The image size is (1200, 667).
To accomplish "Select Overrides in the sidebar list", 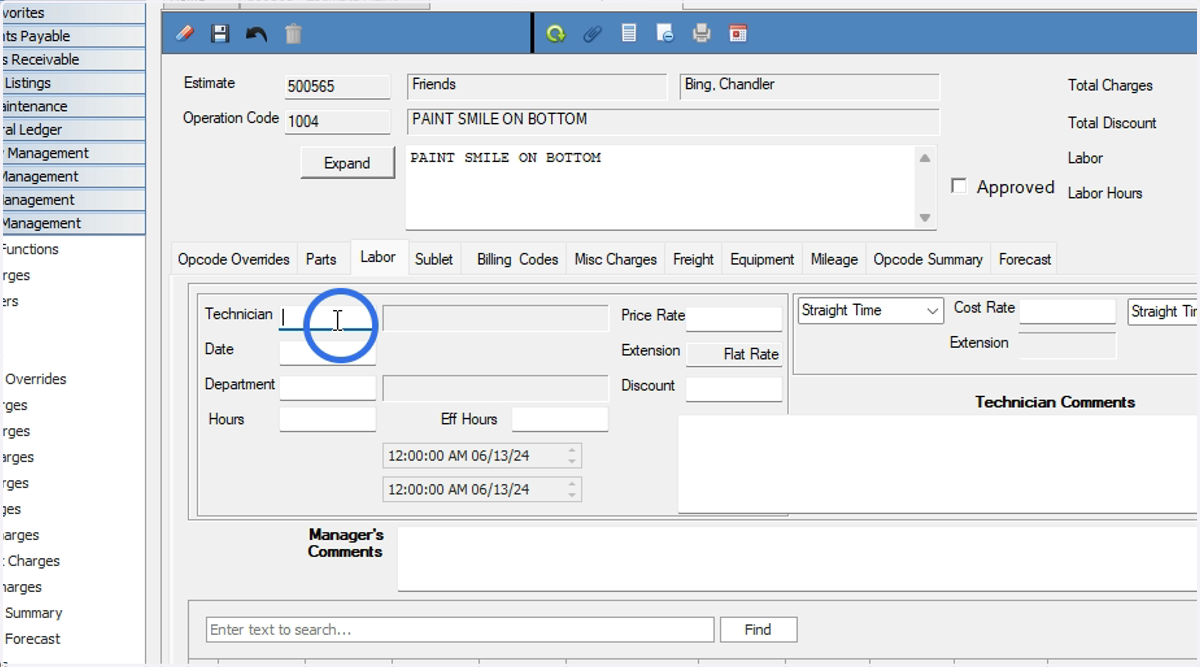I will (x=35, y=379).
